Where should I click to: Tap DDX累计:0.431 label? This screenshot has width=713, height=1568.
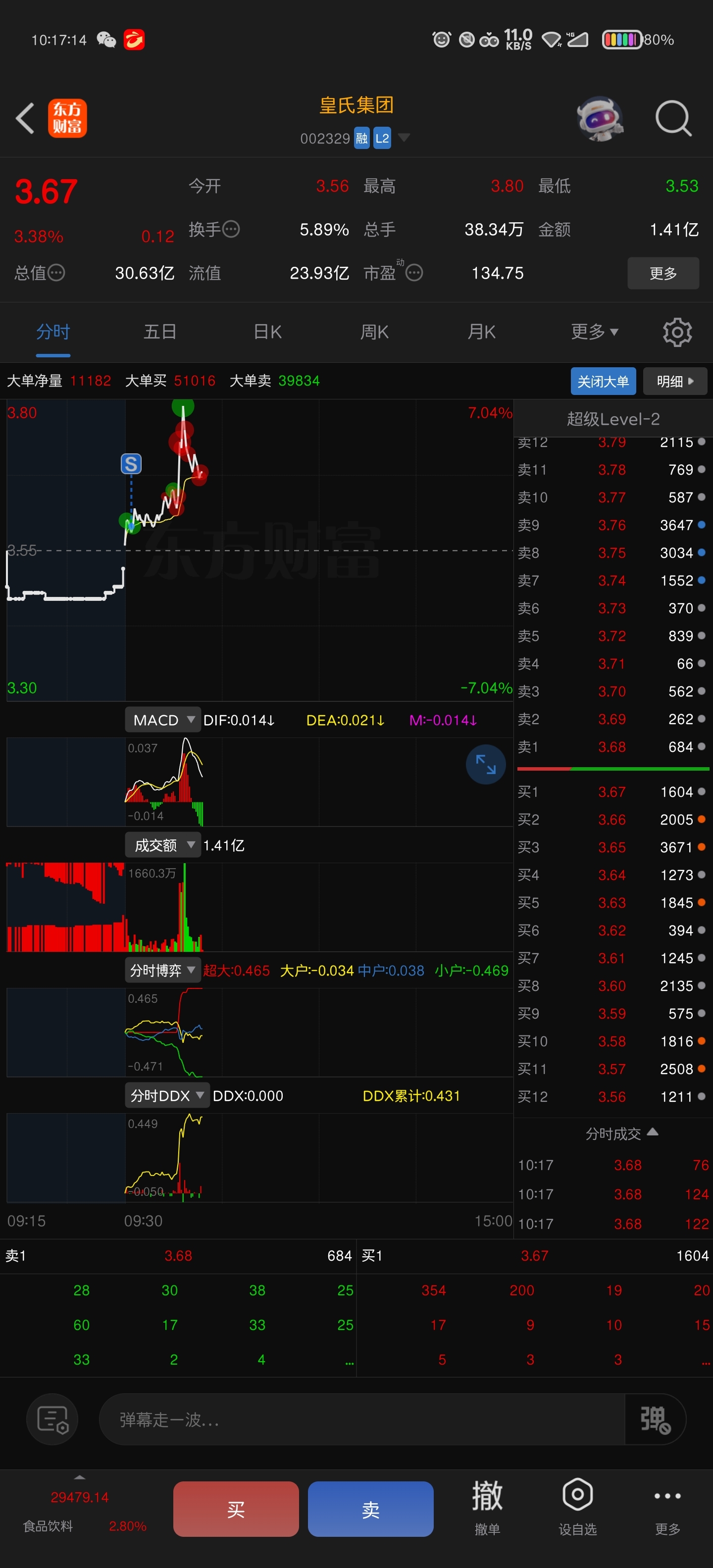pyautogui.click(x=411, y=1096)
